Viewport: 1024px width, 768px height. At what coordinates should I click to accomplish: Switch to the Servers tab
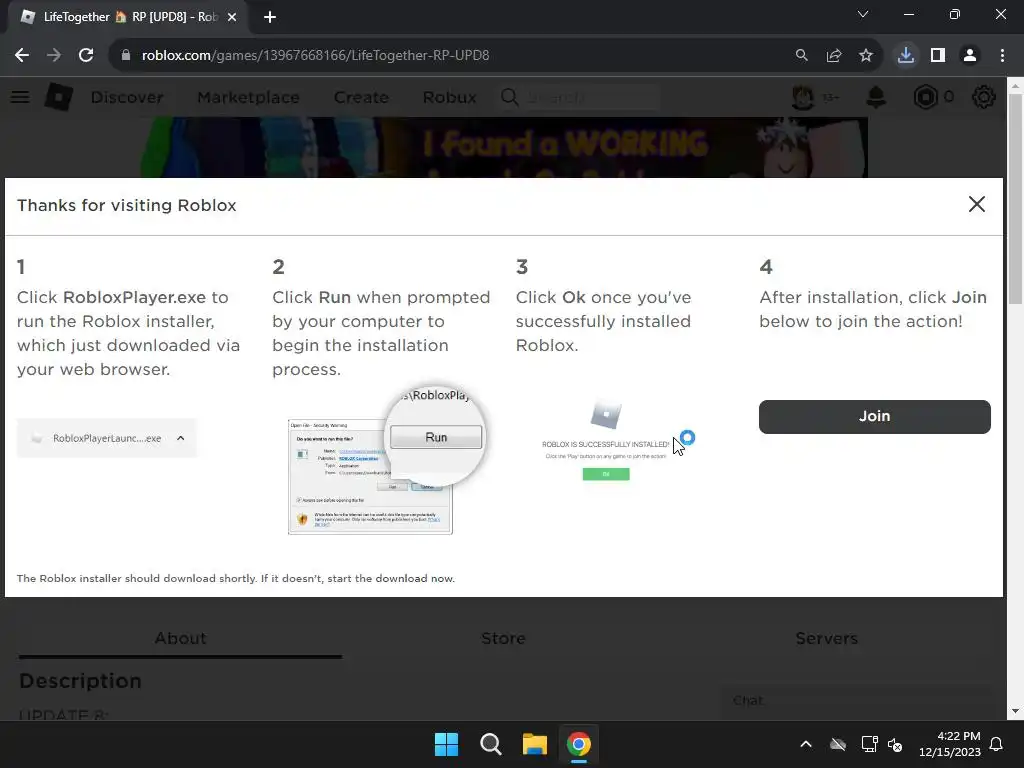point(826,638)
